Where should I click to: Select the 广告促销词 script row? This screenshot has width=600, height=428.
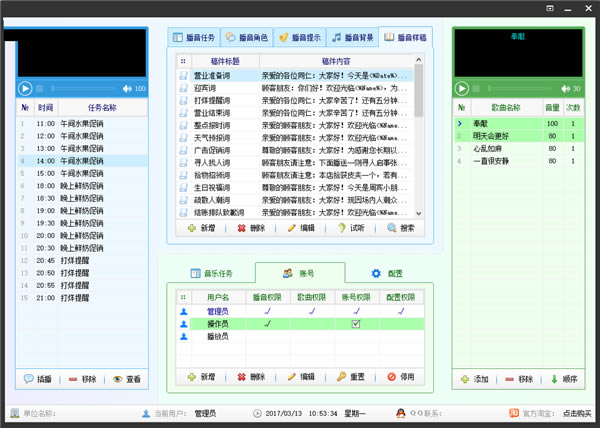(295, 150)
